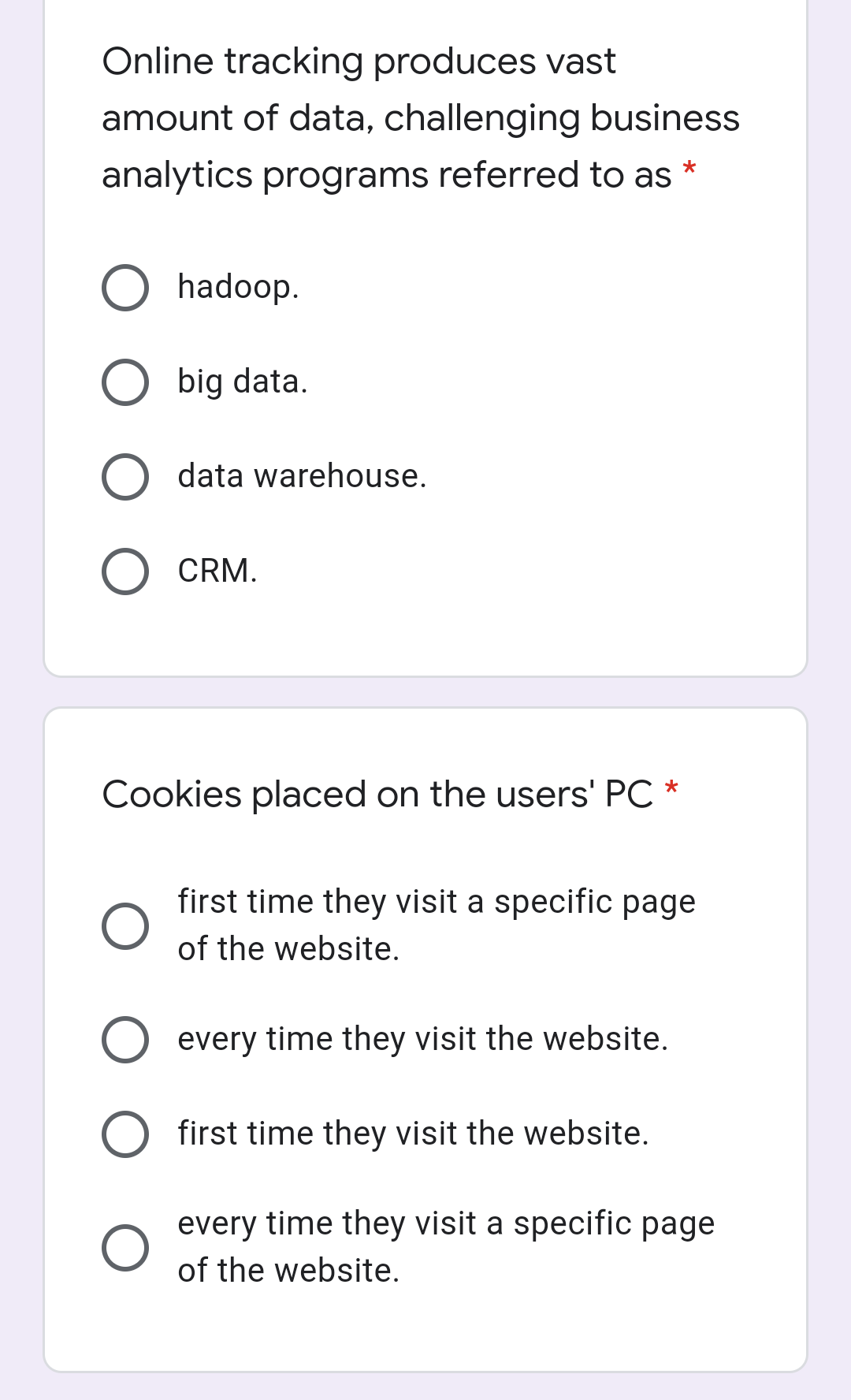Select the "big data." answer option
Viewport: 851px width, 1400px height.
pos(126,382)
